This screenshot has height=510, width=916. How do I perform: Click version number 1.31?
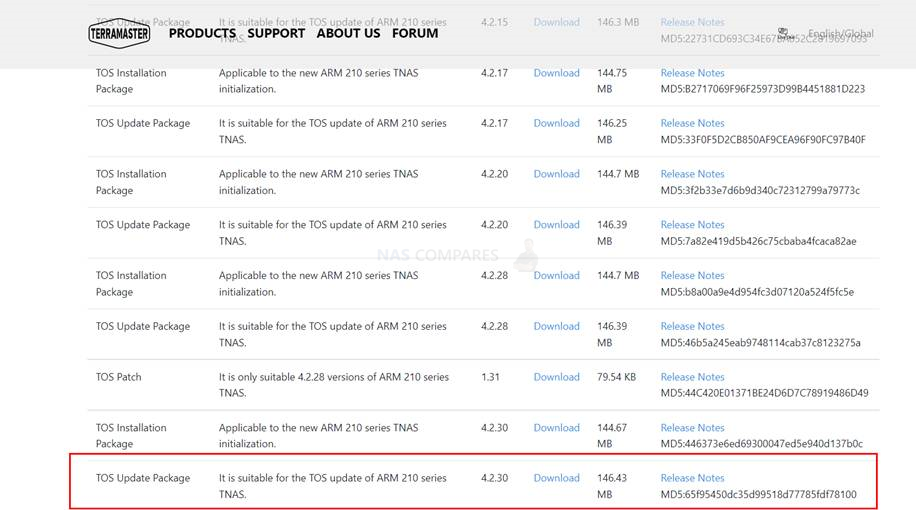click(490, 377)
